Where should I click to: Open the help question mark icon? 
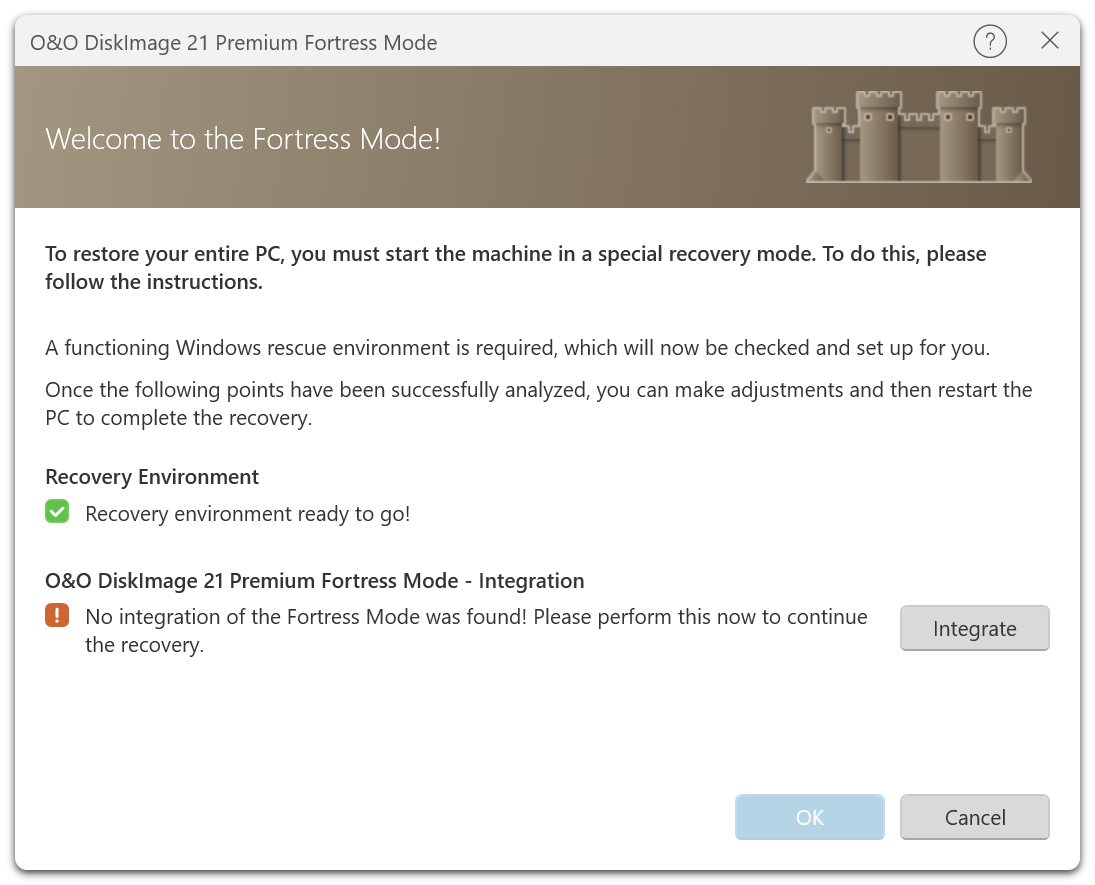(990, 42)
